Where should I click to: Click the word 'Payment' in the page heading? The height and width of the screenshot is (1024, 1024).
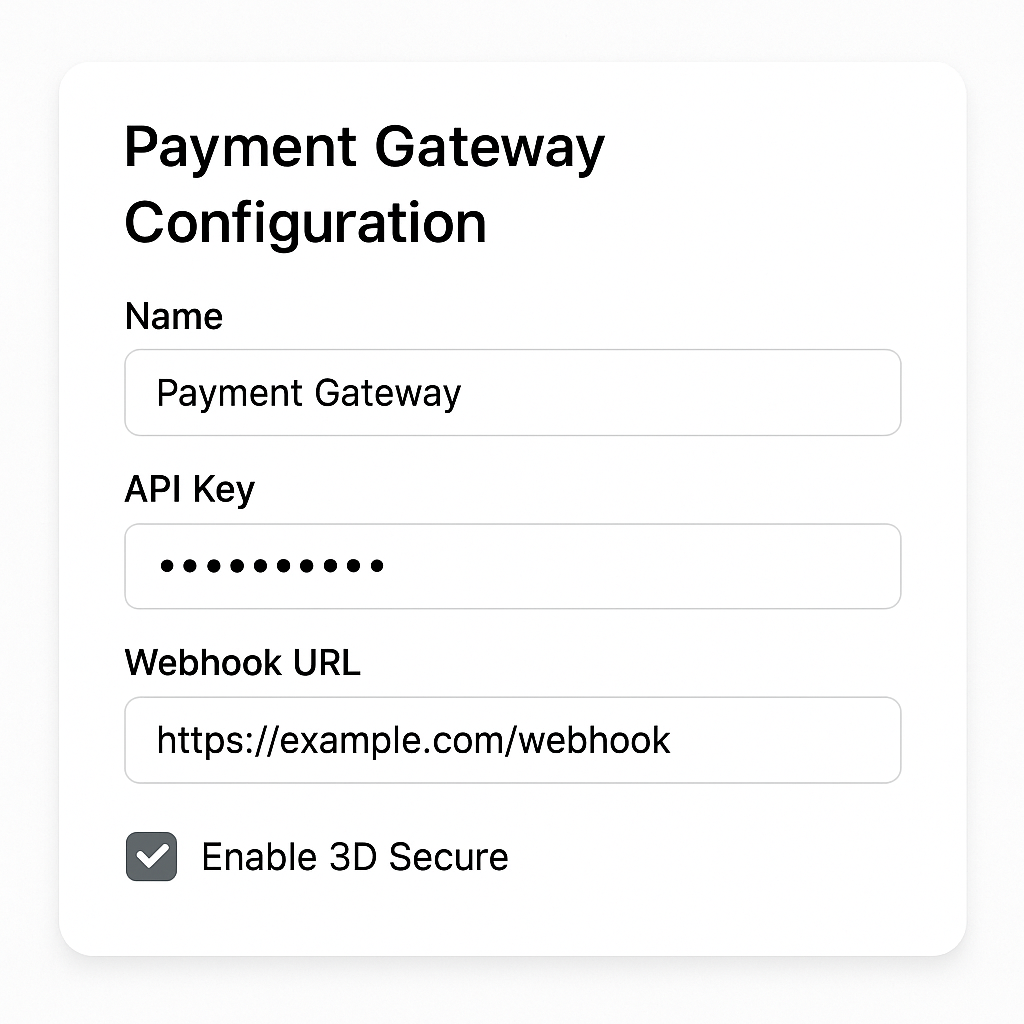click(x=240, y=150)
